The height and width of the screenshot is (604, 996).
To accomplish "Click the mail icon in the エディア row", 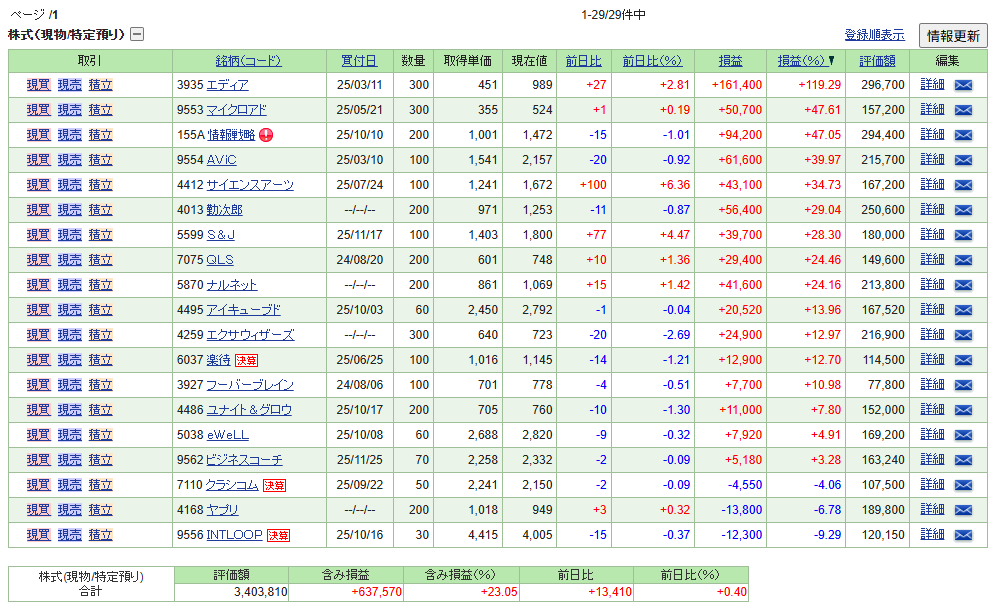I will pyautogui.click(x=963, y=85).
